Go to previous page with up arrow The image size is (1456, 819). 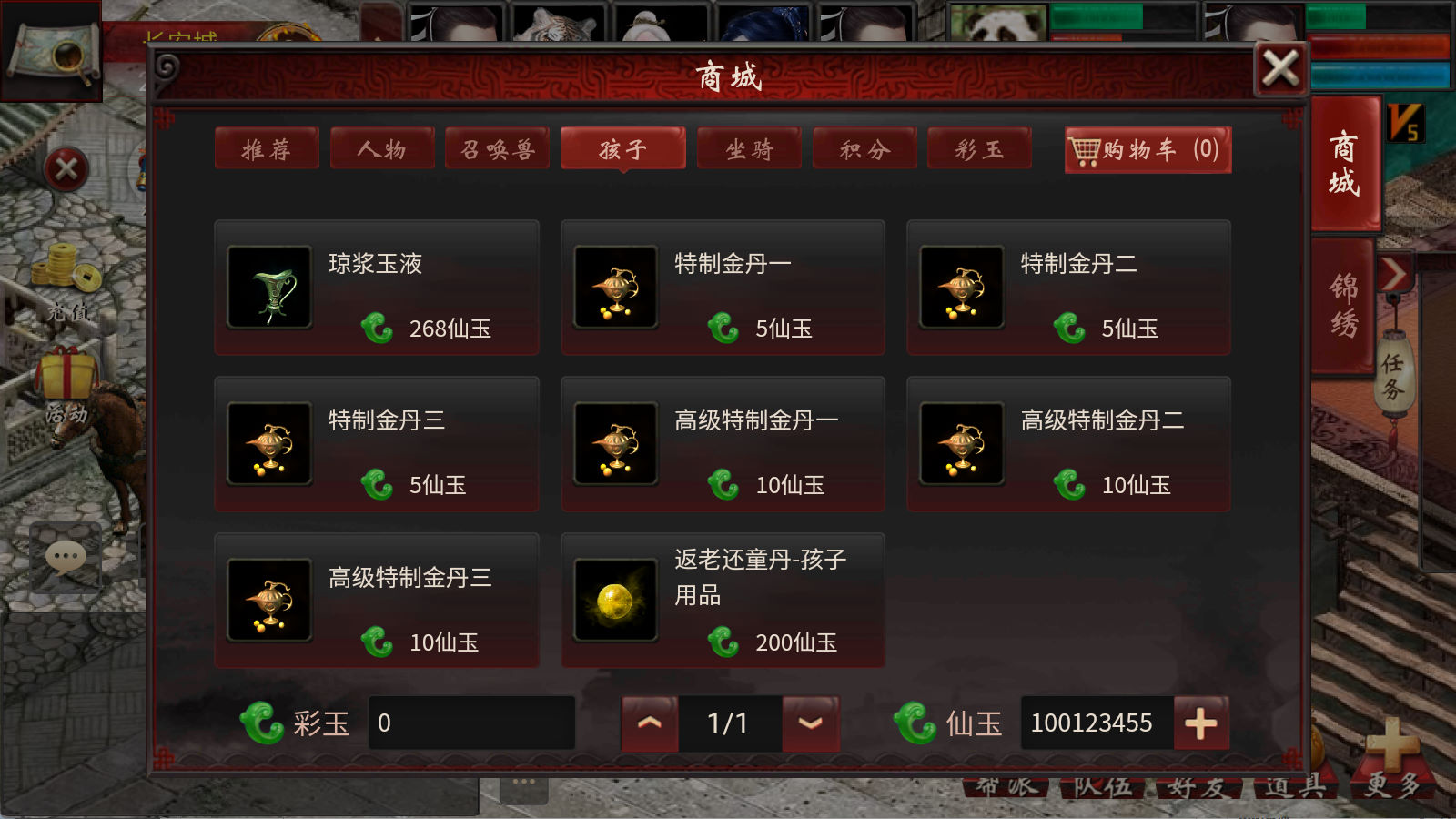click(650, 723)
